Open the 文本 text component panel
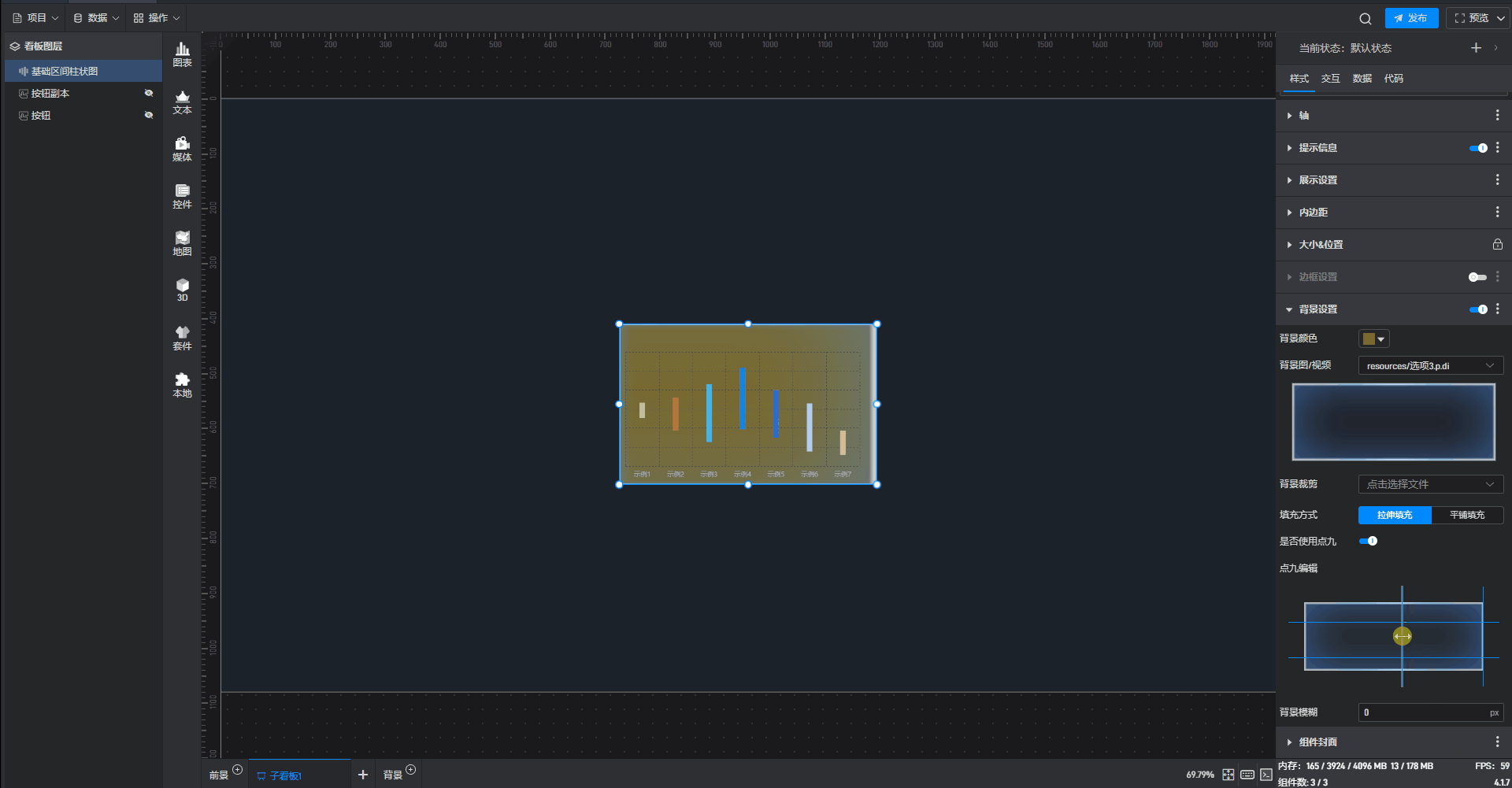The image size is (1512, 788). click(182, 102)
